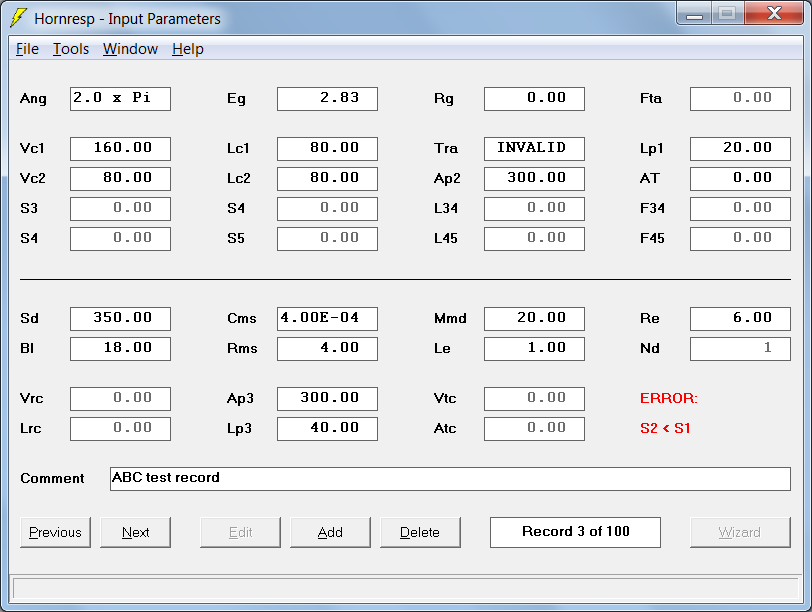Click the greyed Wizard button
Screen dimensions: 812x612
[740, 532]
